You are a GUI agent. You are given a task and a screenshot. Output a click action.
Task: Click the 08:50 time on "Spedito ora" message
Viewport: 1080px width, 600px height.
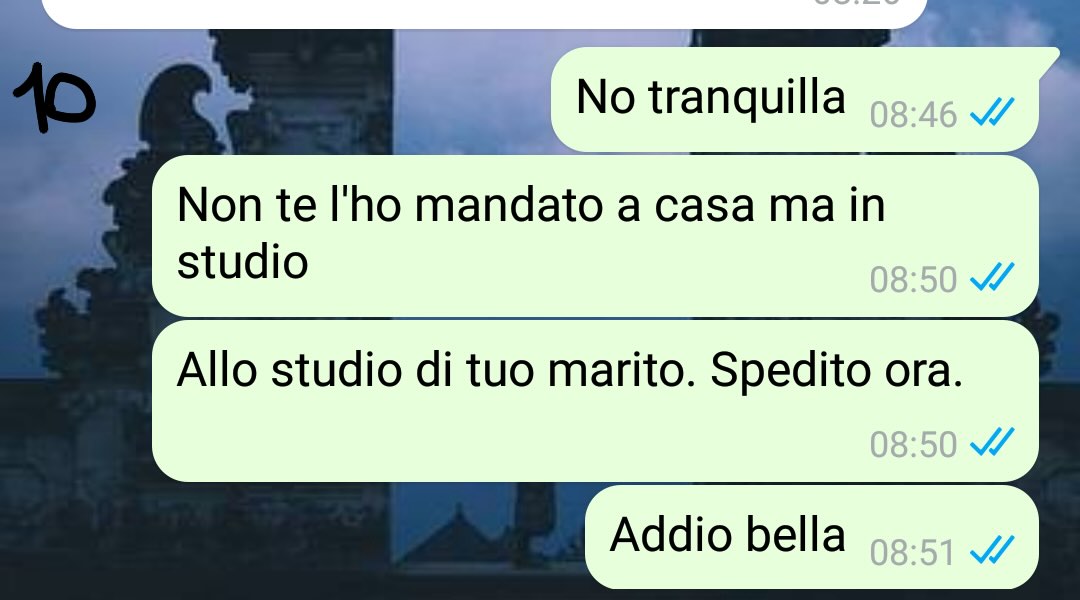point(913,445)
